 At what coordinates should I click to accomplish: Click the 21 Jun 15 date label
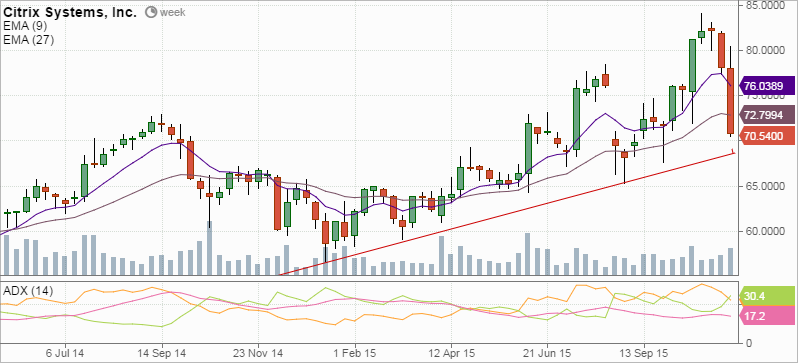coord(547,352)
